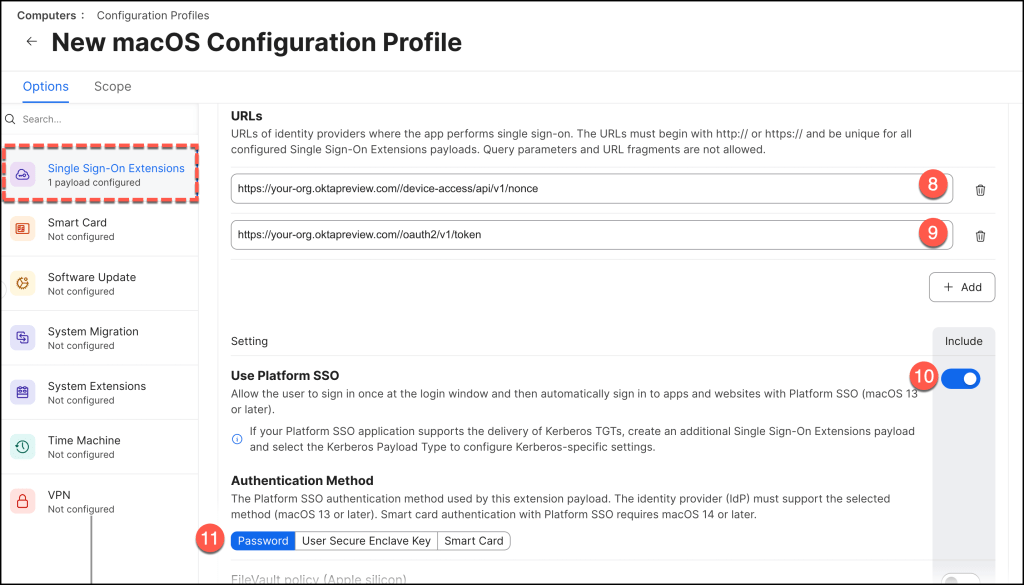Click the Add URL button
Viewport: 1024px width, 585px height.
click(x=962, y=287)
